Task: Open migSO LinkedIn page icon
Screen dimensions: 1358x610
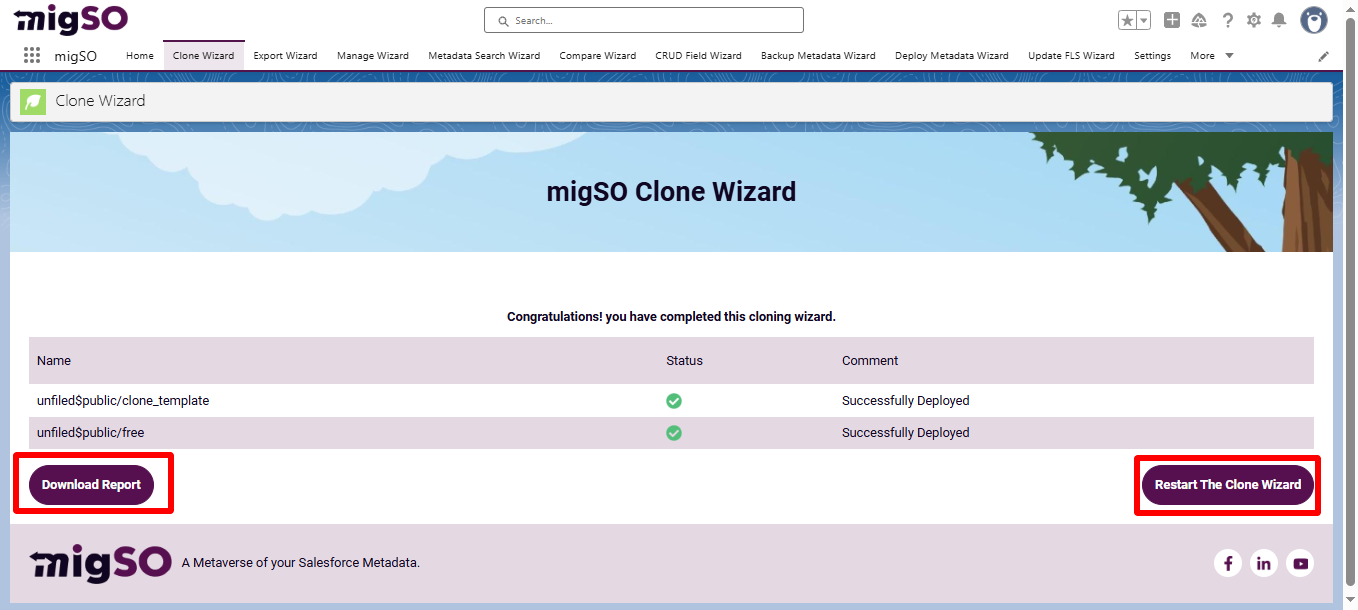Action: point(1264,564)
